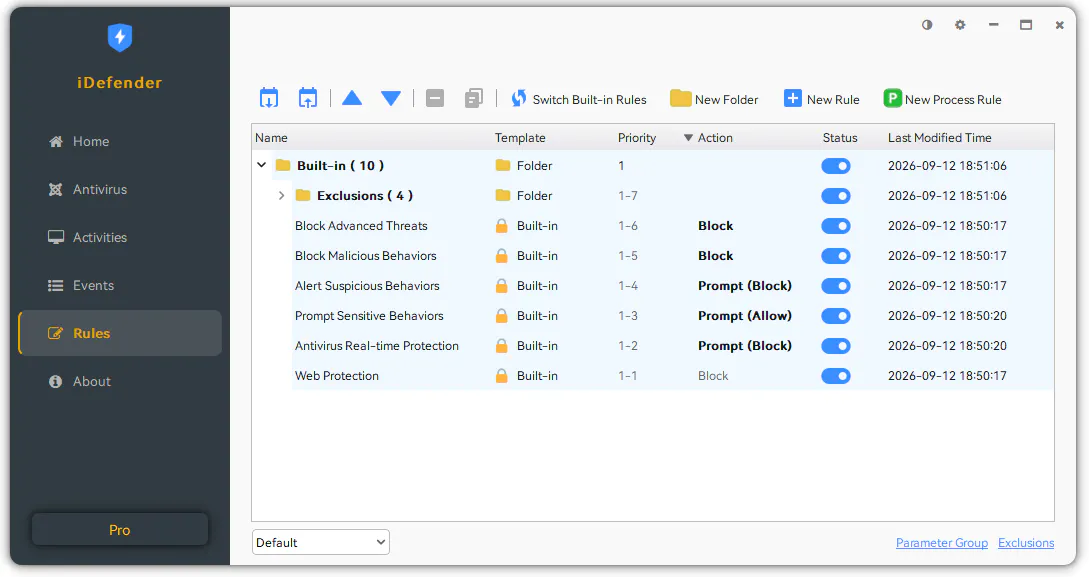Click the Pro button in sidebar

119,530
